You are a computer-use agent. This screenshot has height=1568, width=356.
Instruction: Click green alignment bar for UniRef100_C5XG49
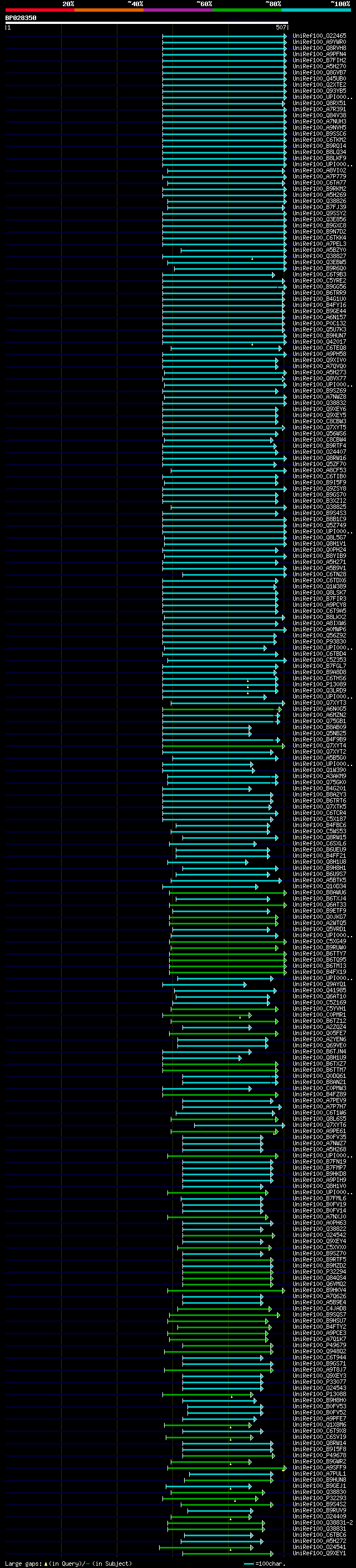(229, 942)
